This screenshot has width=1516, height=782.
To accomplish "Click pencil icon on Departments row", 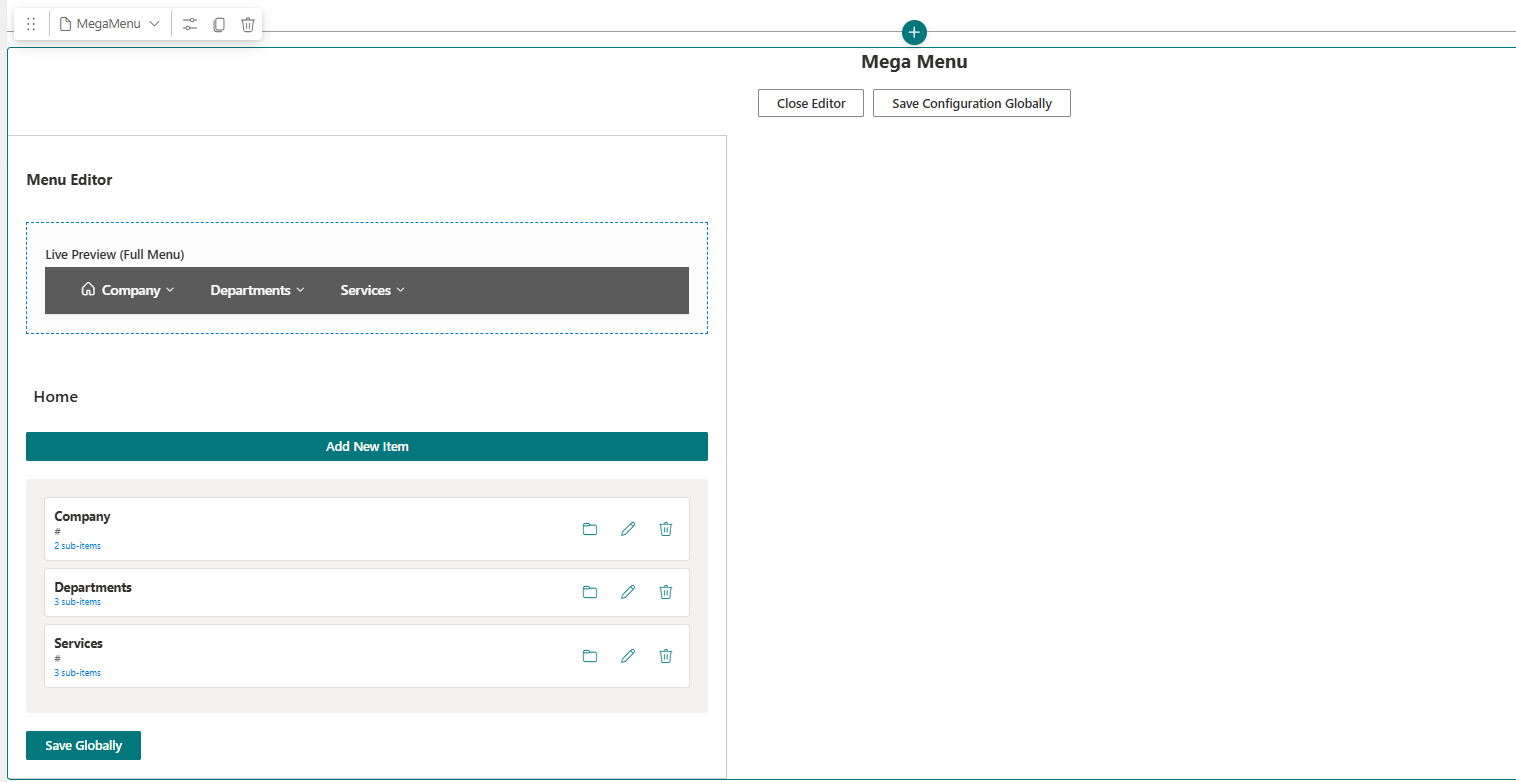I will point(628,592).
